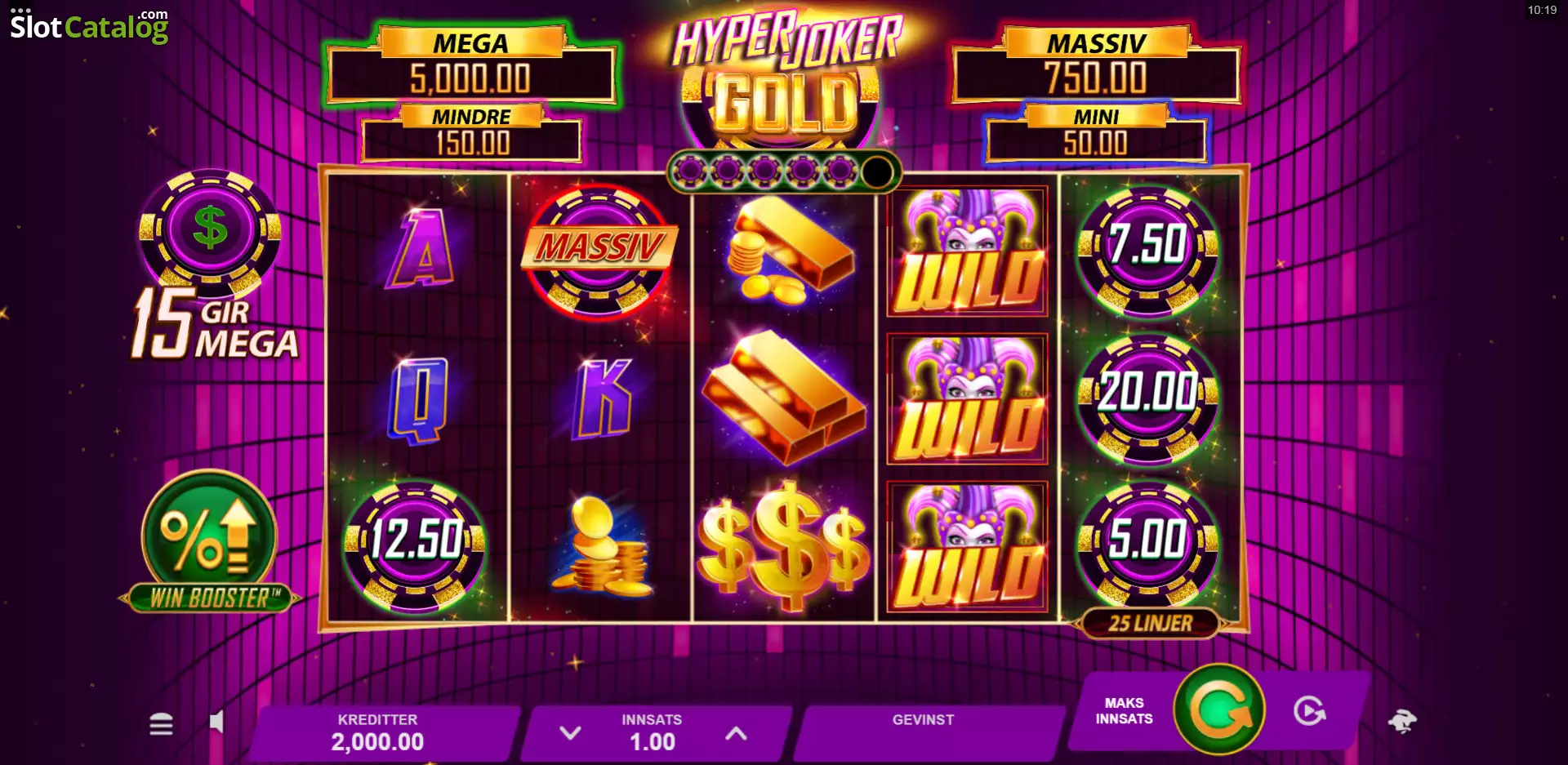Toggle the rabbit quick spin icon

1402,721
